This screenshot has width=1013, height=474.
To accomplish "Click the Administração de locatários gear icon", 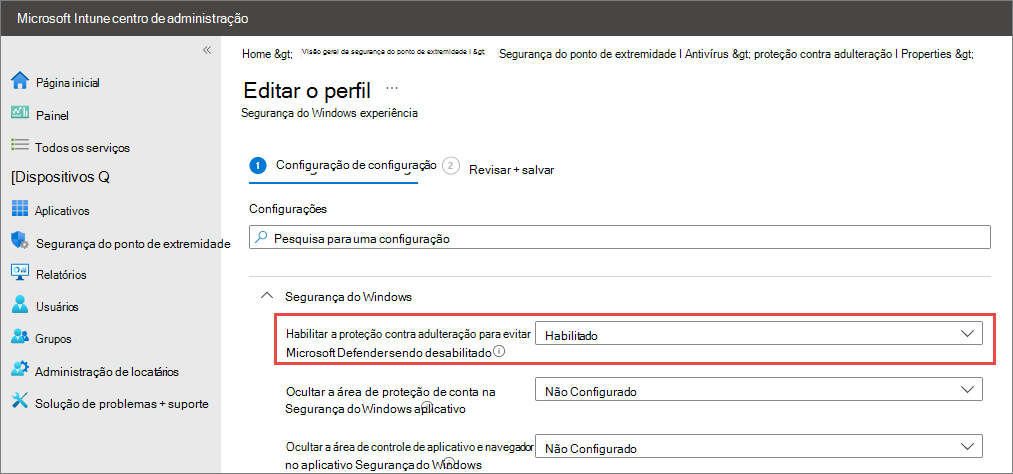I will pos(20,369).
